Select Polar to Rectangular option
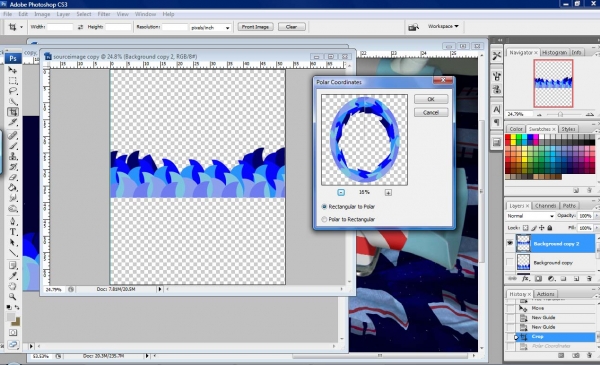Image resolution: width=600 pixels, height=365 pixels. (324, 219)
